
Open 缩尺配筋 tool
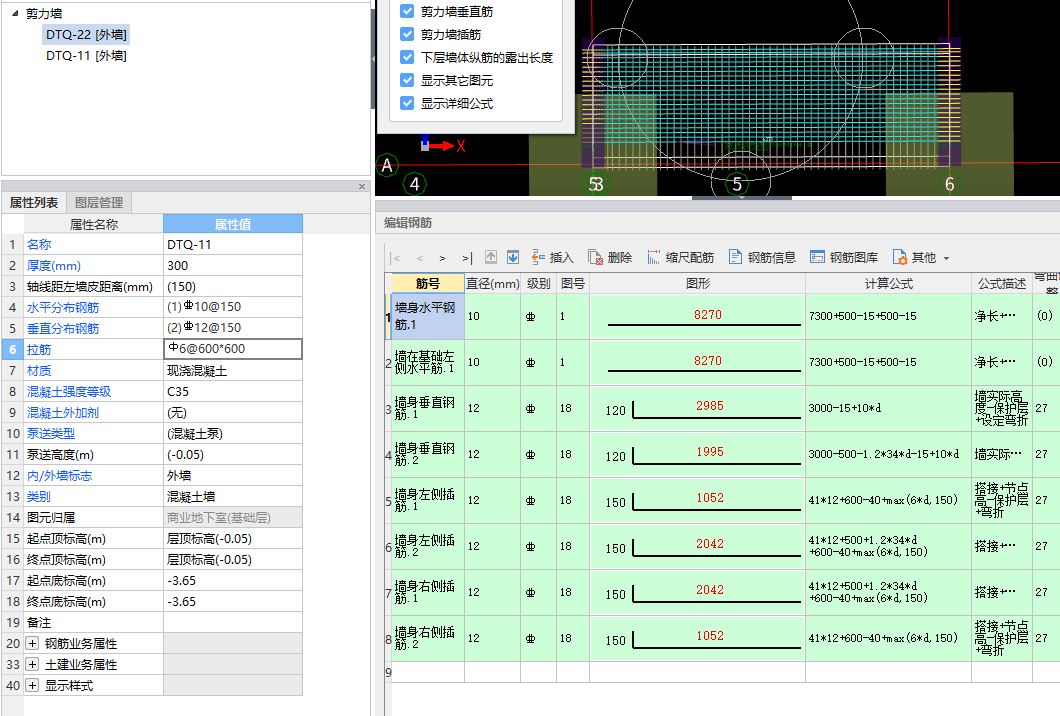tap(680, 257)
